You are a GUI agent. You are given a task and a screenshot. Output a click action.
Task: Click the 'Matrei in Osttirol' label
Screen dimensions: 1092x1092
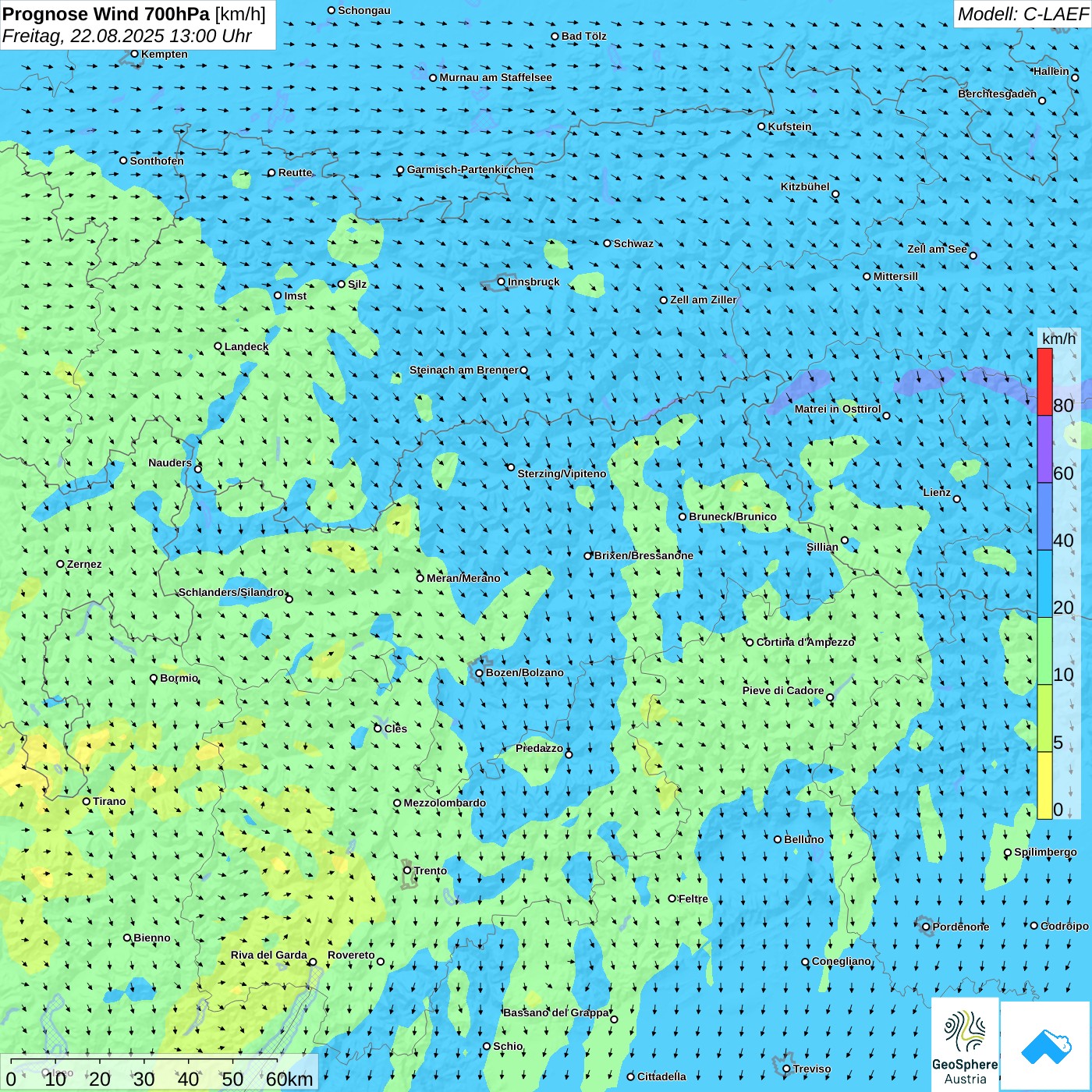[838, 409]
